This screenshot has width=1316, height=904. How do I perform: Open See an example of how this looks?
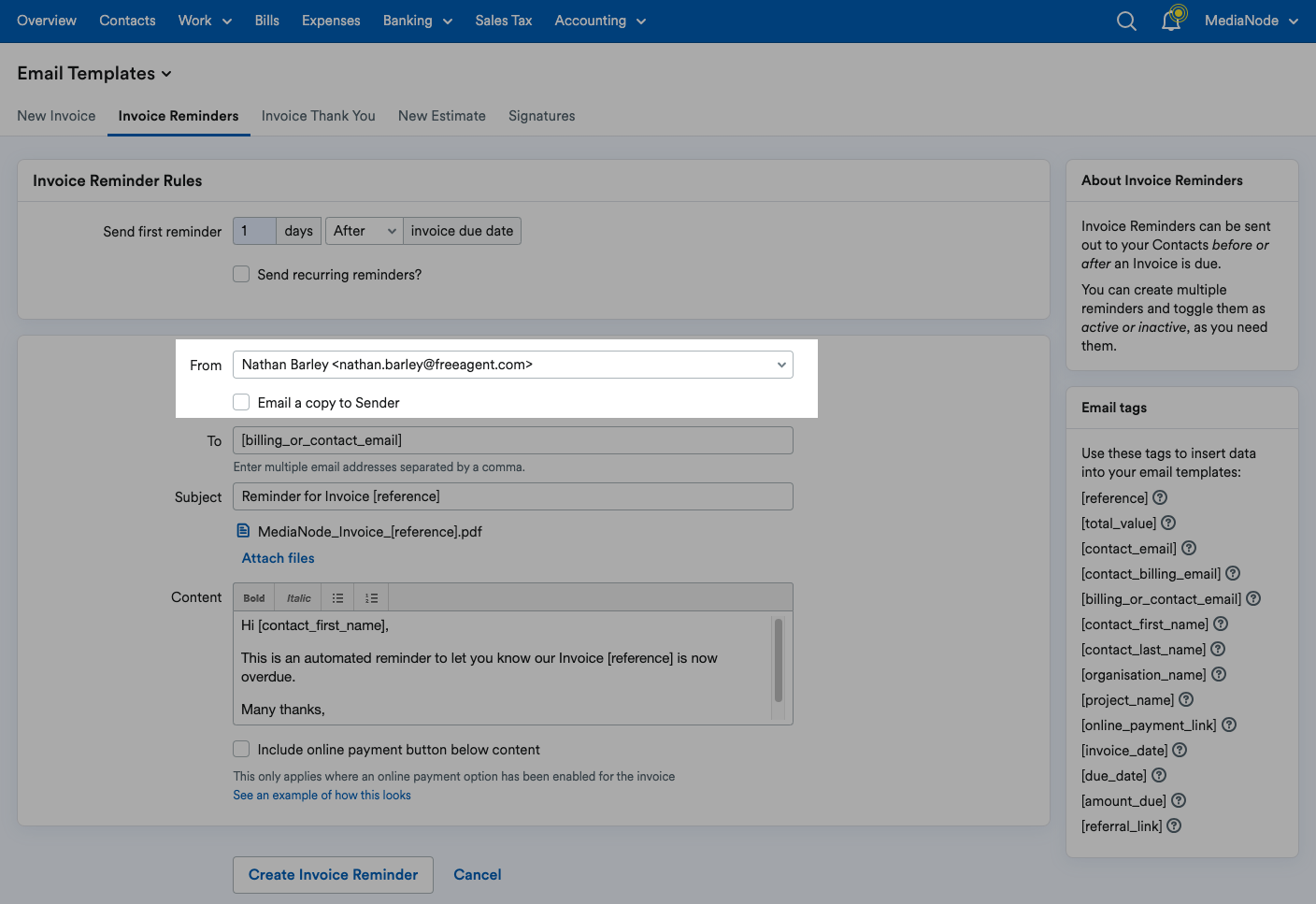click(x=322, y=795)
